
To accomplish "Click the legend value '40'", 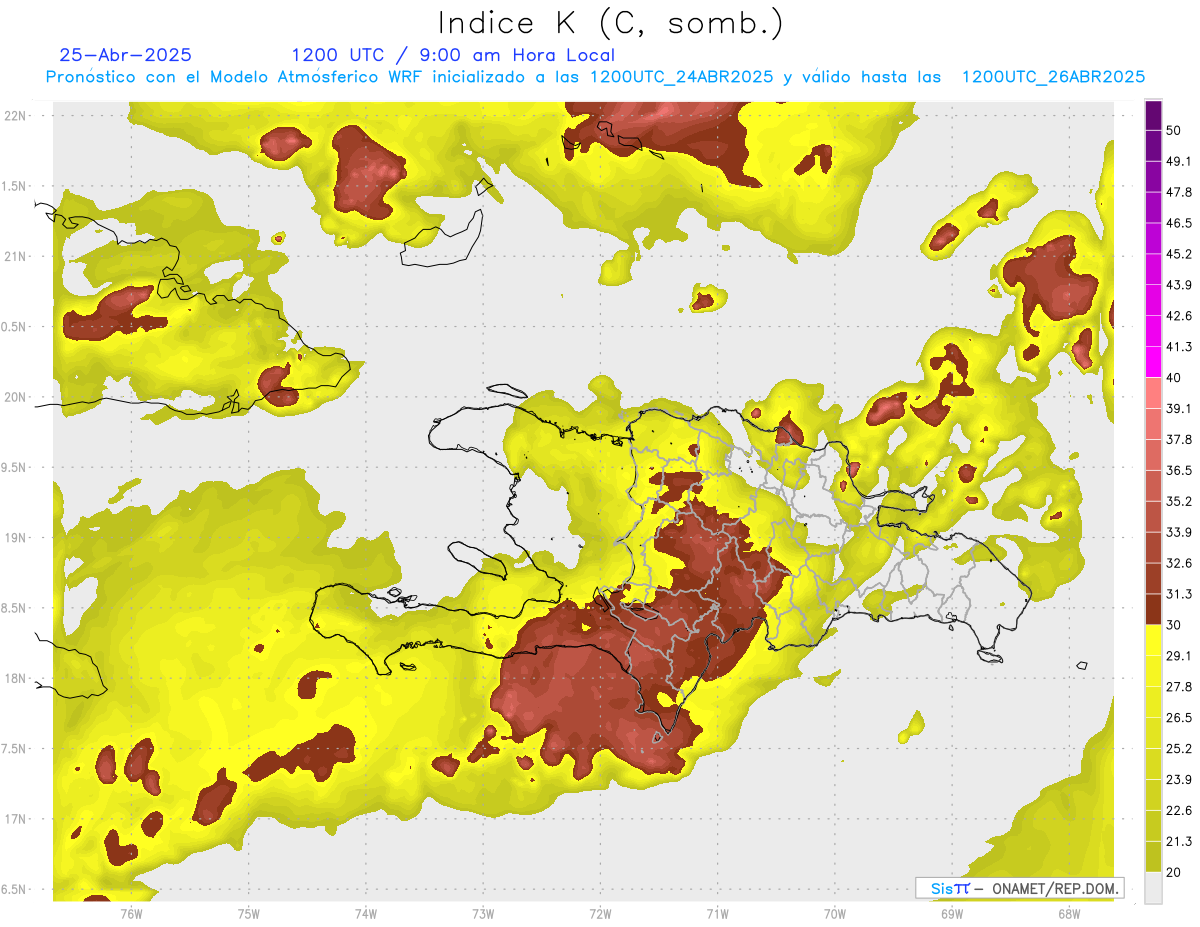I will pyautogui.click(x=1174, y=378).
